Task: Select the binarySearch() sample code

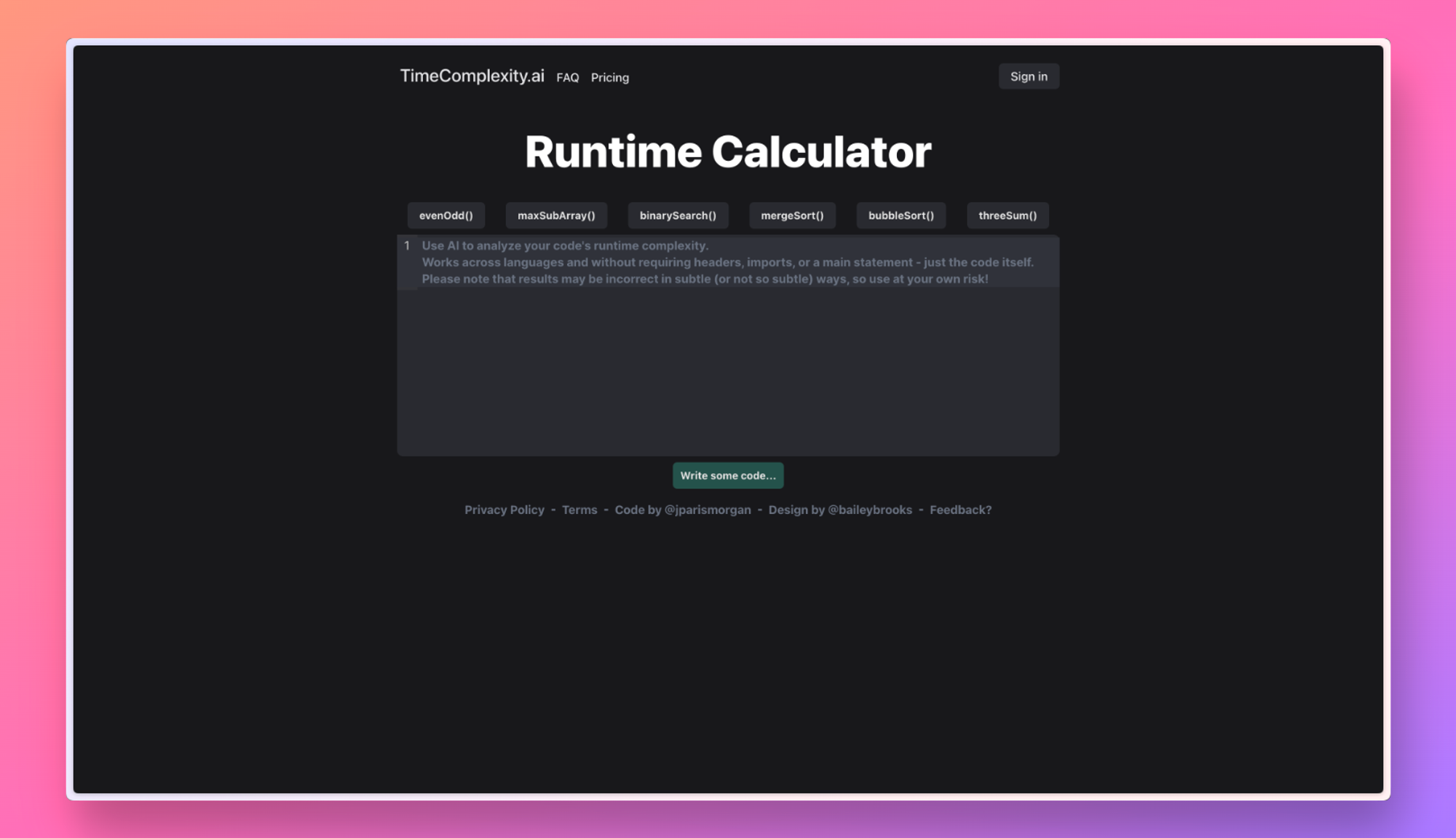Action: 677,216
